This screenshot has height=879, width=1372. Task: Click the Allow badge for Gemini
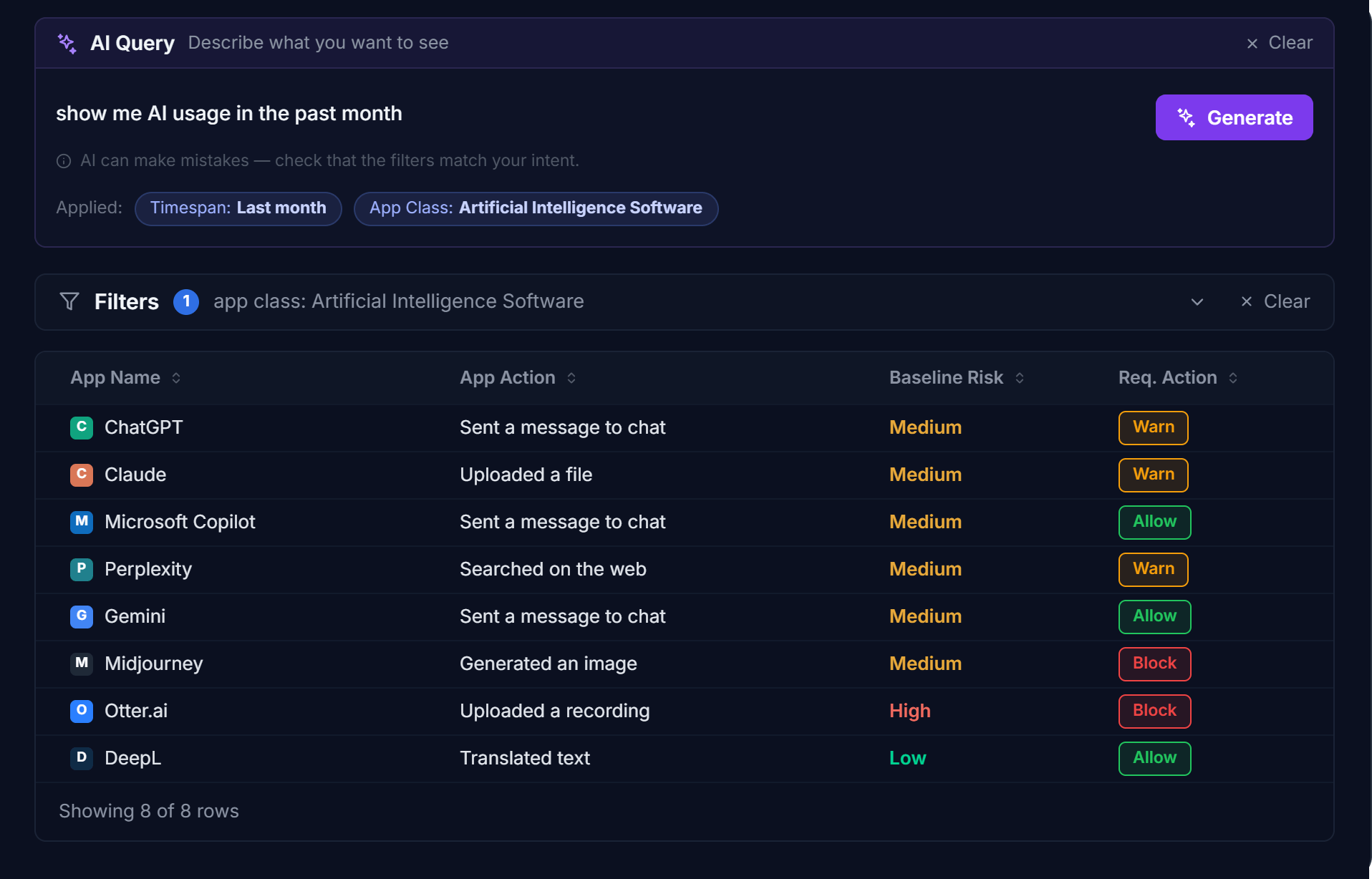coord(1154,616)
